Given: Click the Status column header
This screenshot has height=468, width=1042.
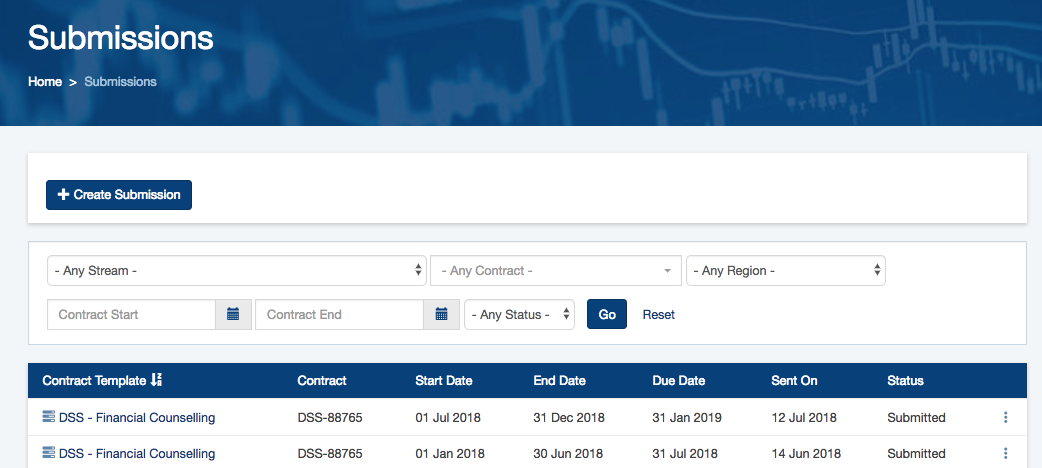Looking at the screenshot, I should 905,381.
